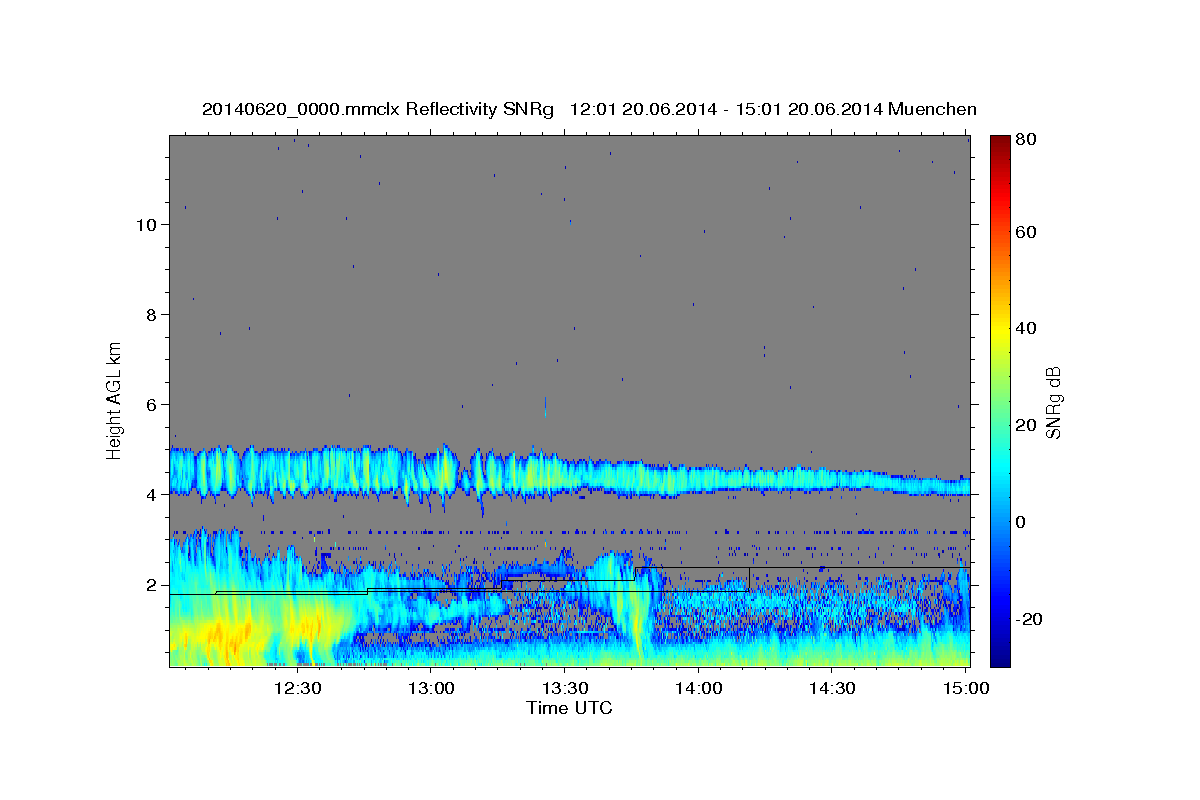Screen dimensions: 1200x800
Task: Click the 12:30 time tick label
Action: 297,688
